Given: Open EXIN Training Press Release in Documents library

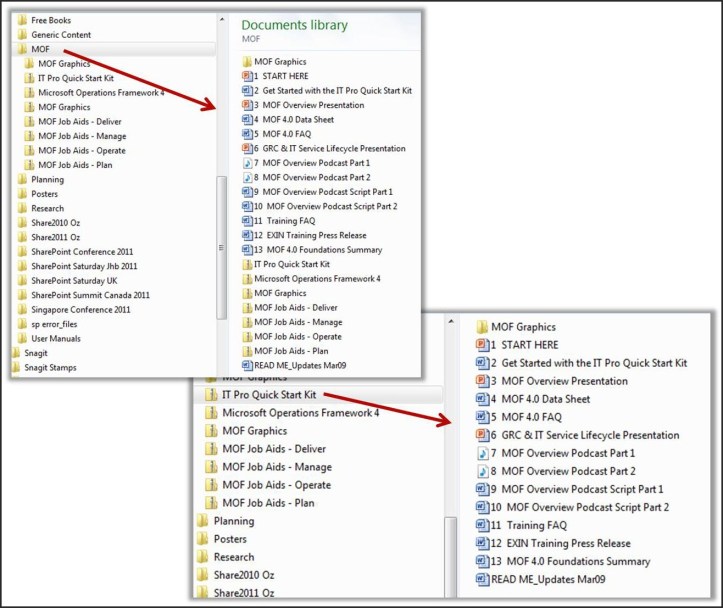Looking at the screenshot, I should [306, 235].
